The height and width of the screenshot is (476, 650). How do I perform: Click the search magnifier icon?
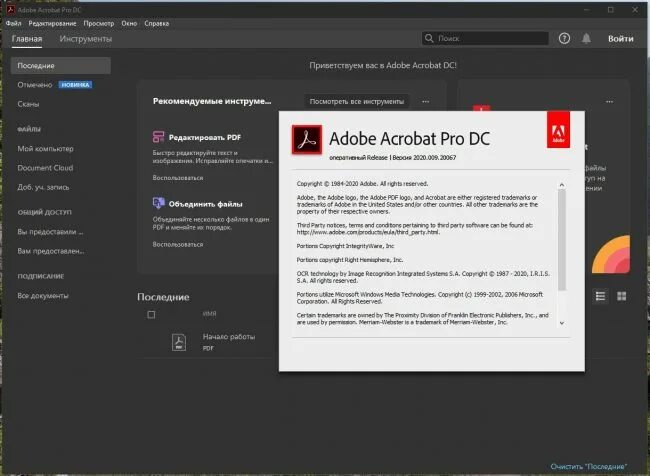click(429, 38)
